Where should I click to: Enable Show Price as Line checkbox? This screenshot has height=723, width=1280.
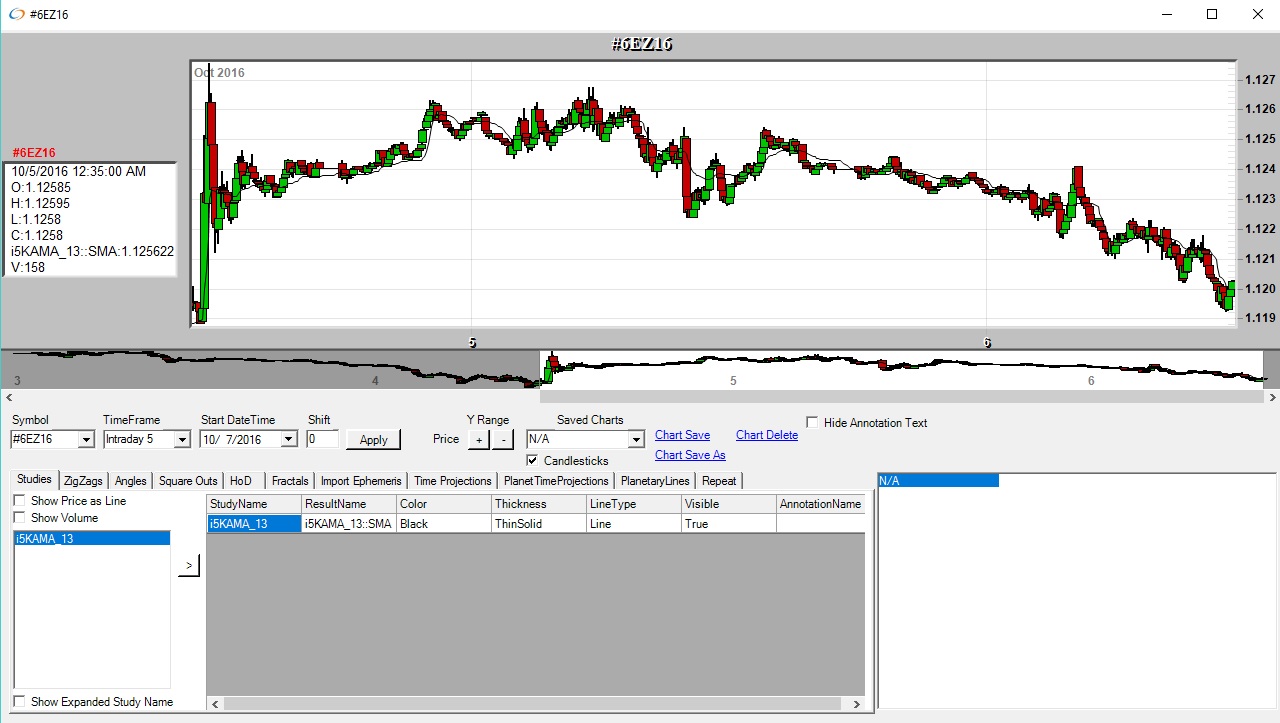pos(19,501)
